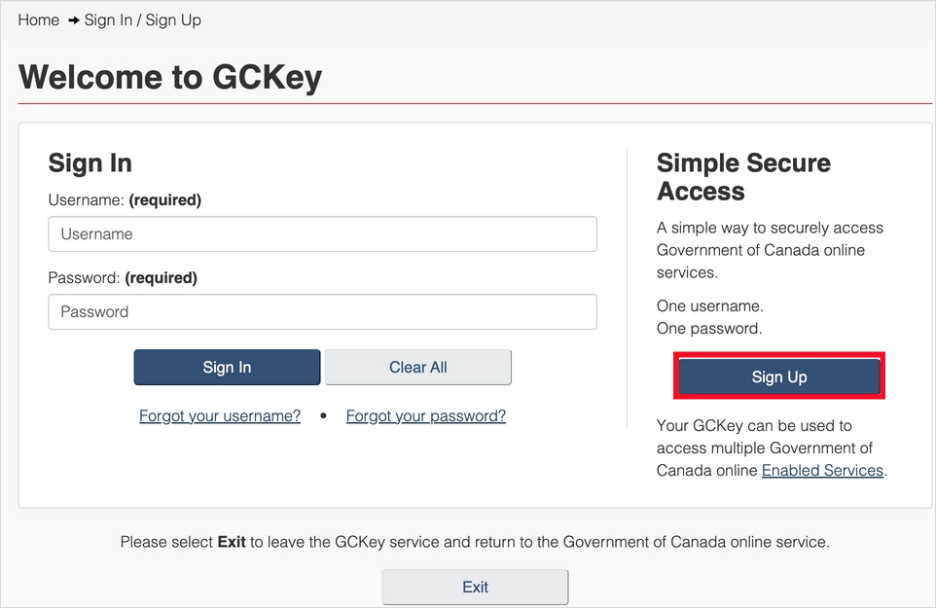Open the Enabled Services link
936x608 pixels.
pos(822,470)
